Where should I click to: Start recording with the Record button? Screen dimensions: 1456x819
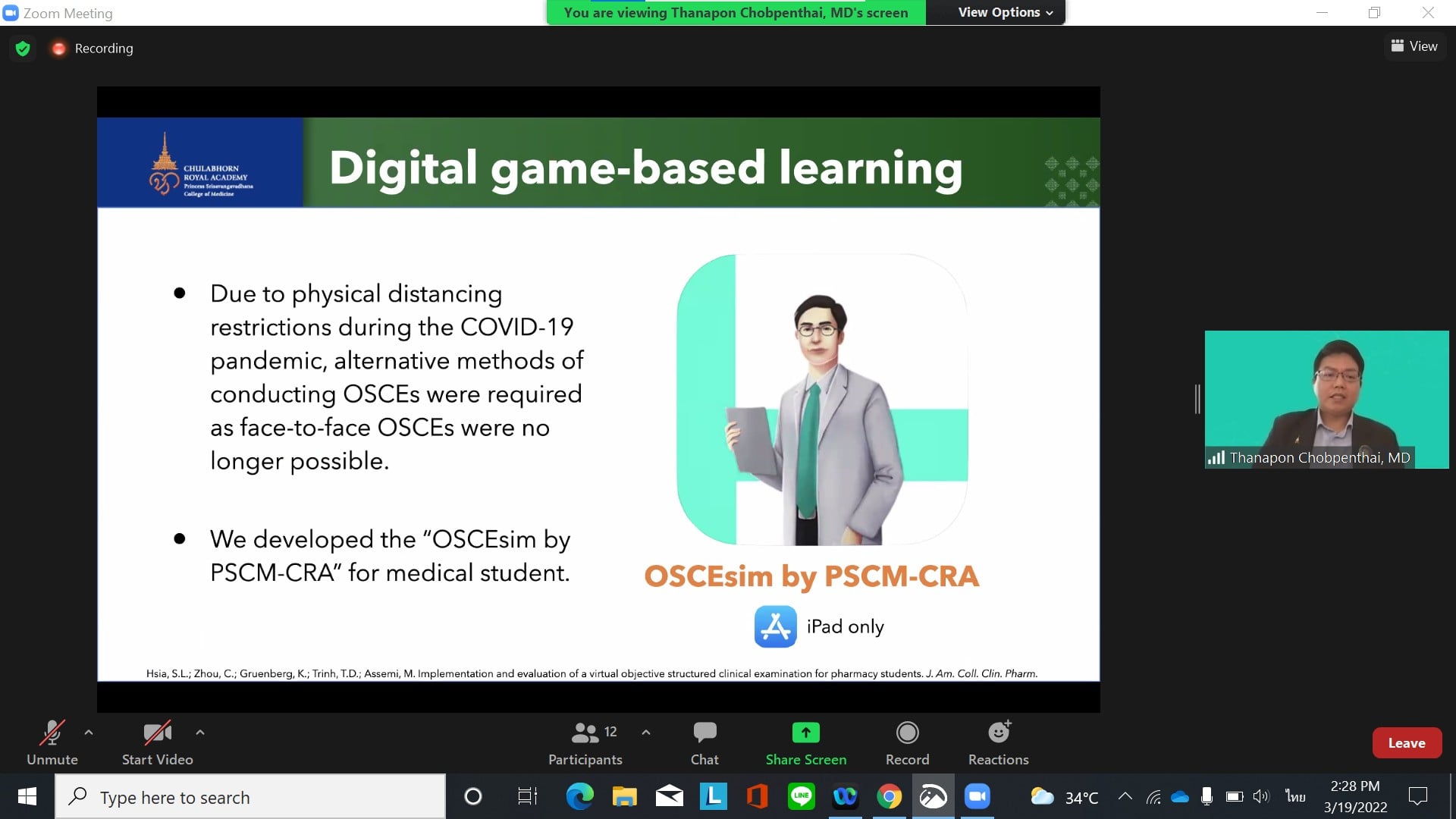(x=908, y=743)
